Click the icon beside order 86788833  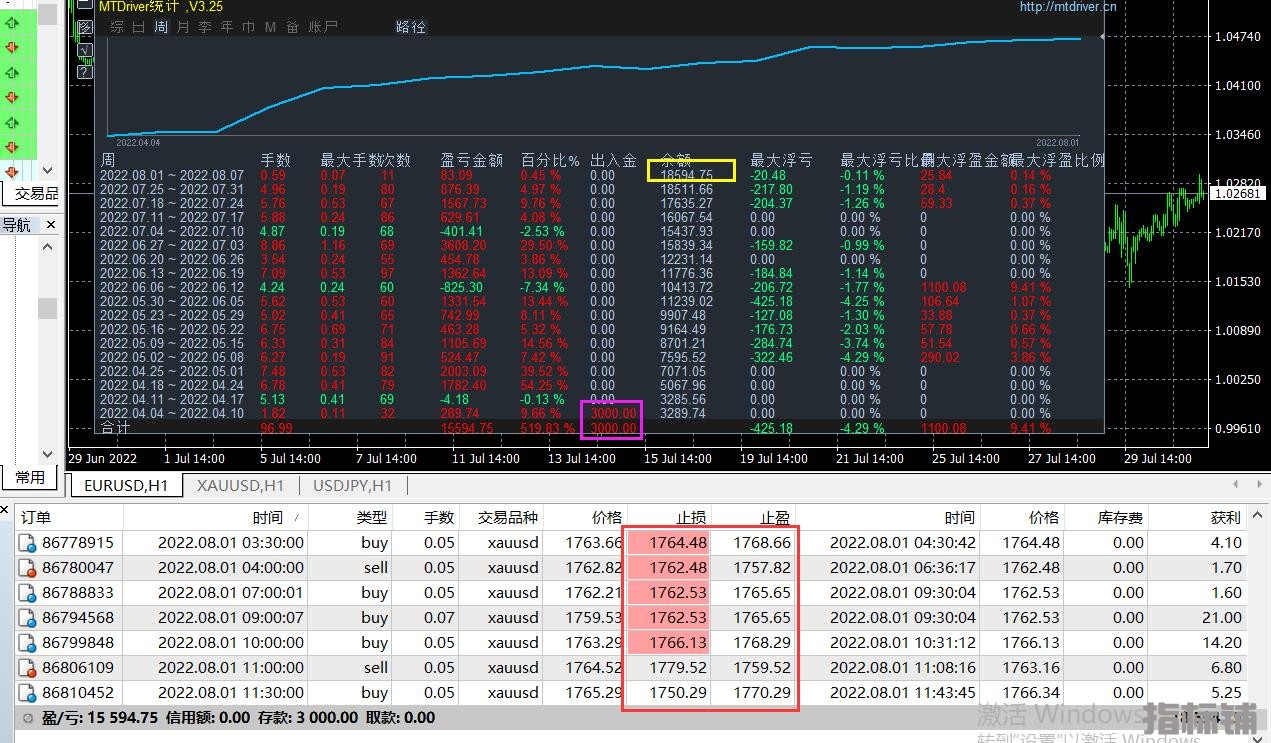[x=29, y=593]
